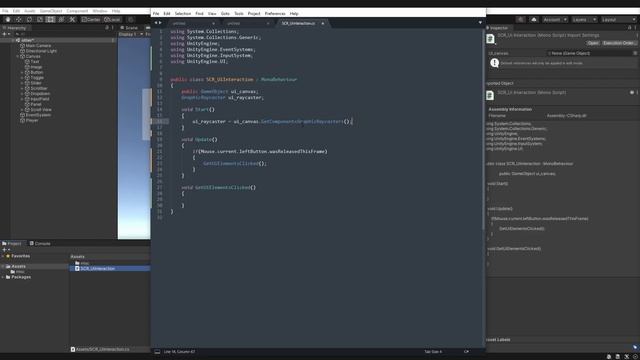640x360 pixels.
Task: Select the Scale tool in Unity toolbar
Action: tap(40, 19)
